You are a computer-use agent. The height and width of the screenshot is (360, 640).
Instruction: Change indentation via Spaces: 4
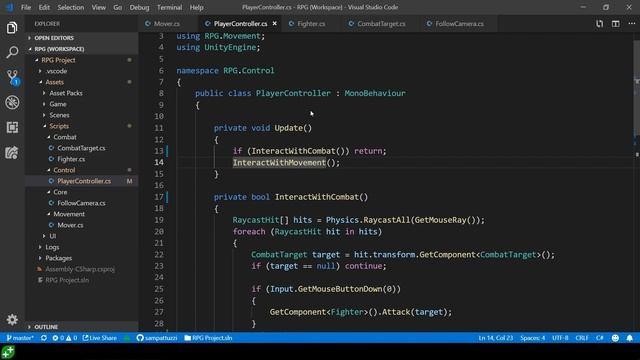(x=532, y=338)
